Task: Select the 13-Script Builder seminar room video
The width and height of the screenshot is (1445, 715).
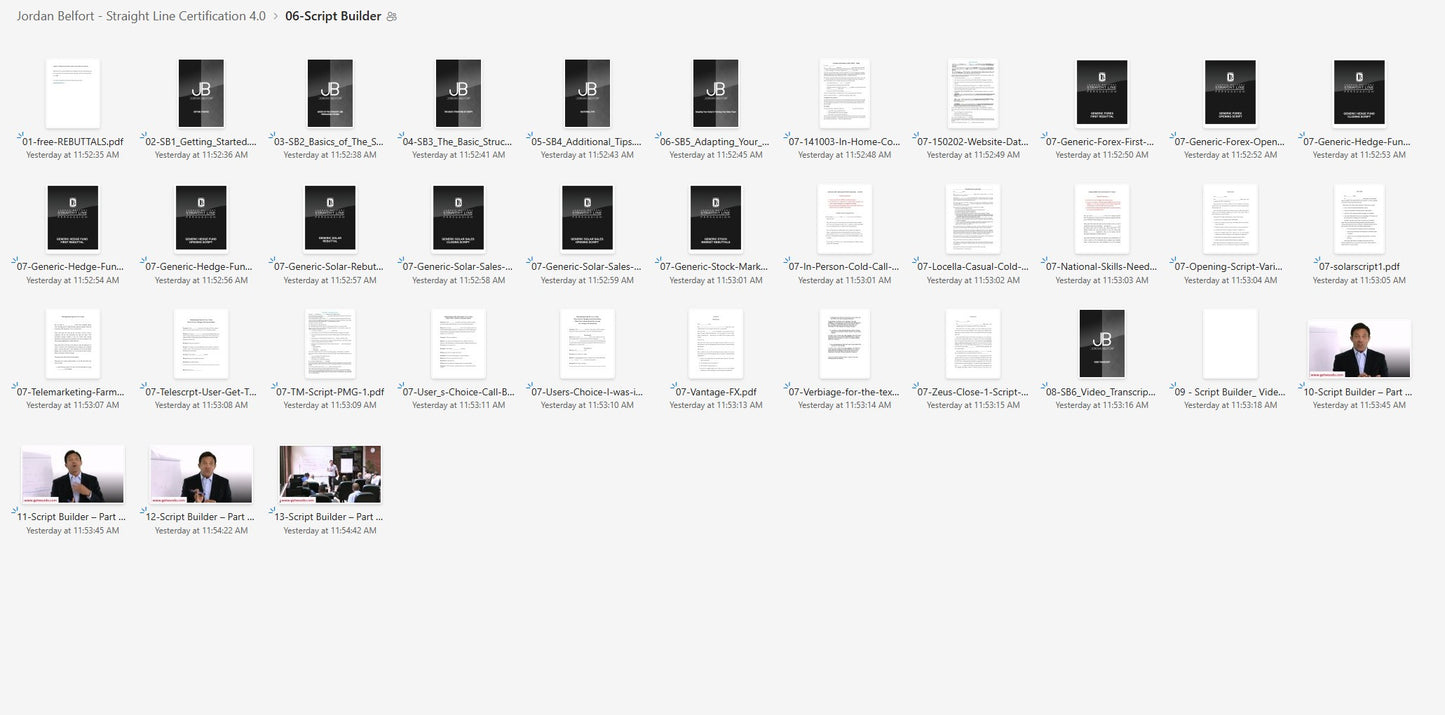Action: tap(330, 474)
